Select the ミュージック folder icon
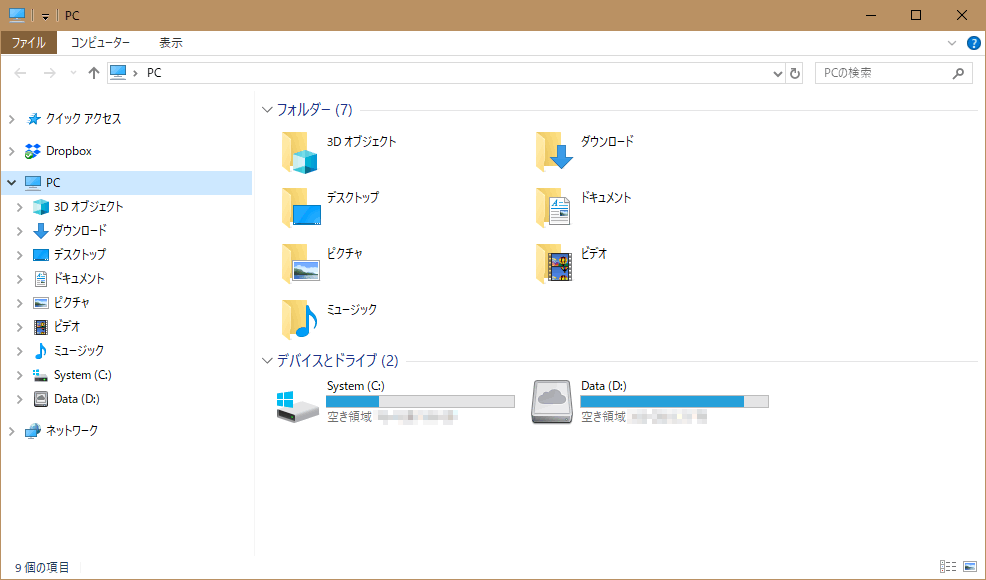Viewport: 986px width, 580px height. point(300,320)
